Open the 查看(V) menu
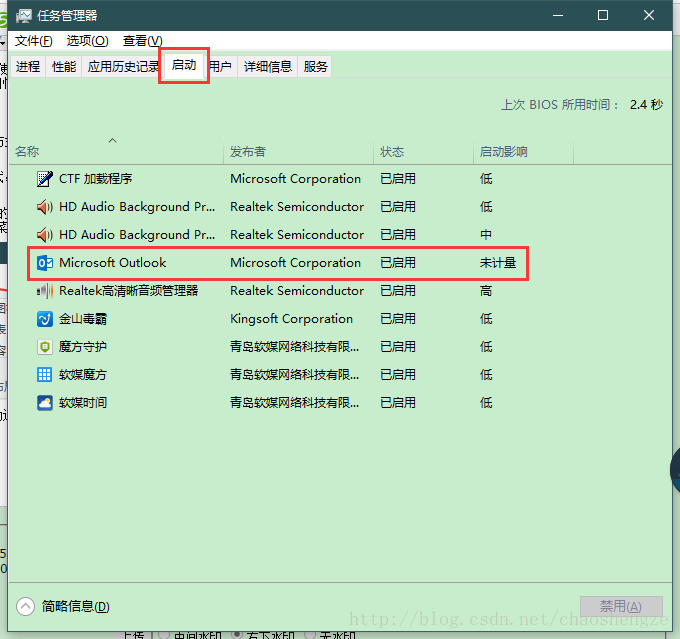The width and height of the screenshot is (680, 639). (x=142, y=41)
